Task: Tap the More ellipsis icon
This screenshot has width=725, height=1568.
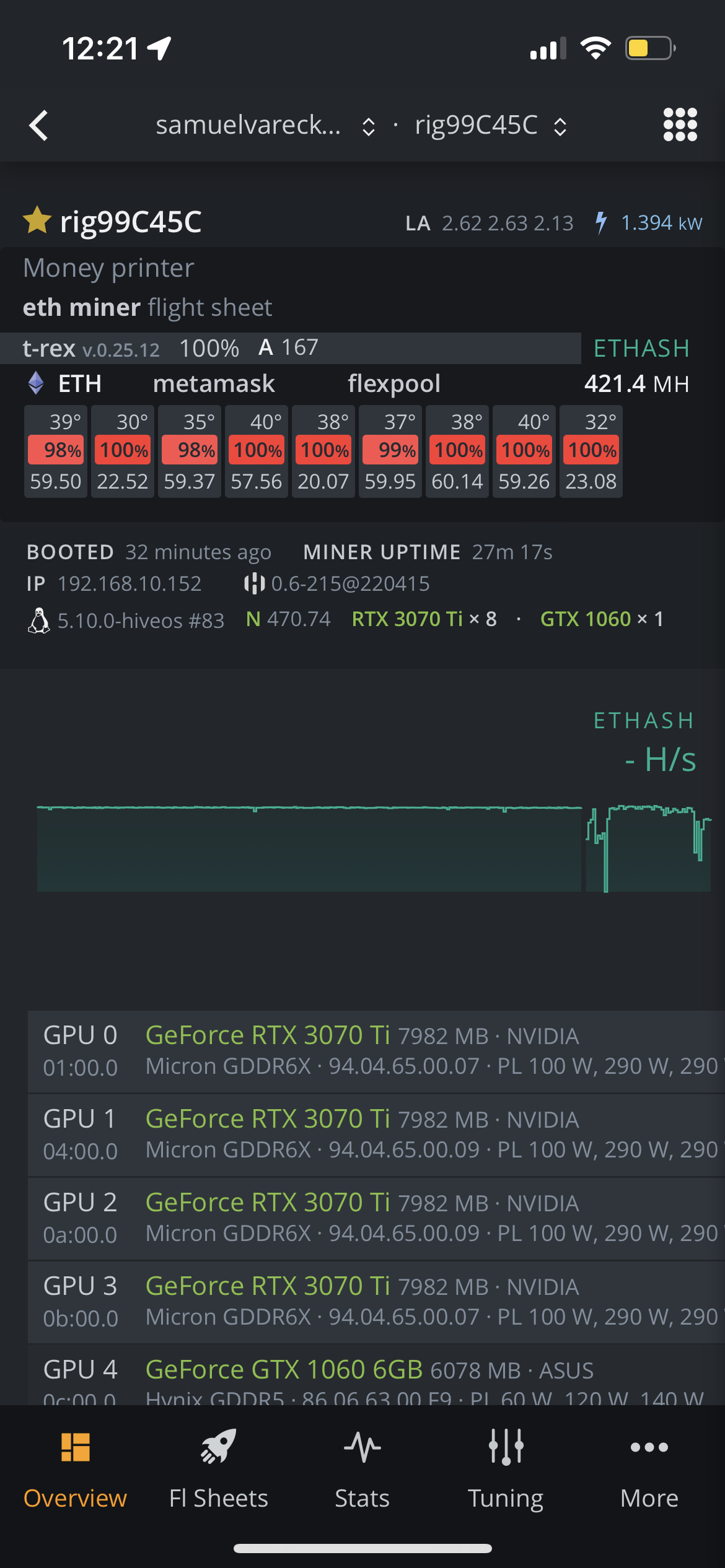Action: [648, 1448]
